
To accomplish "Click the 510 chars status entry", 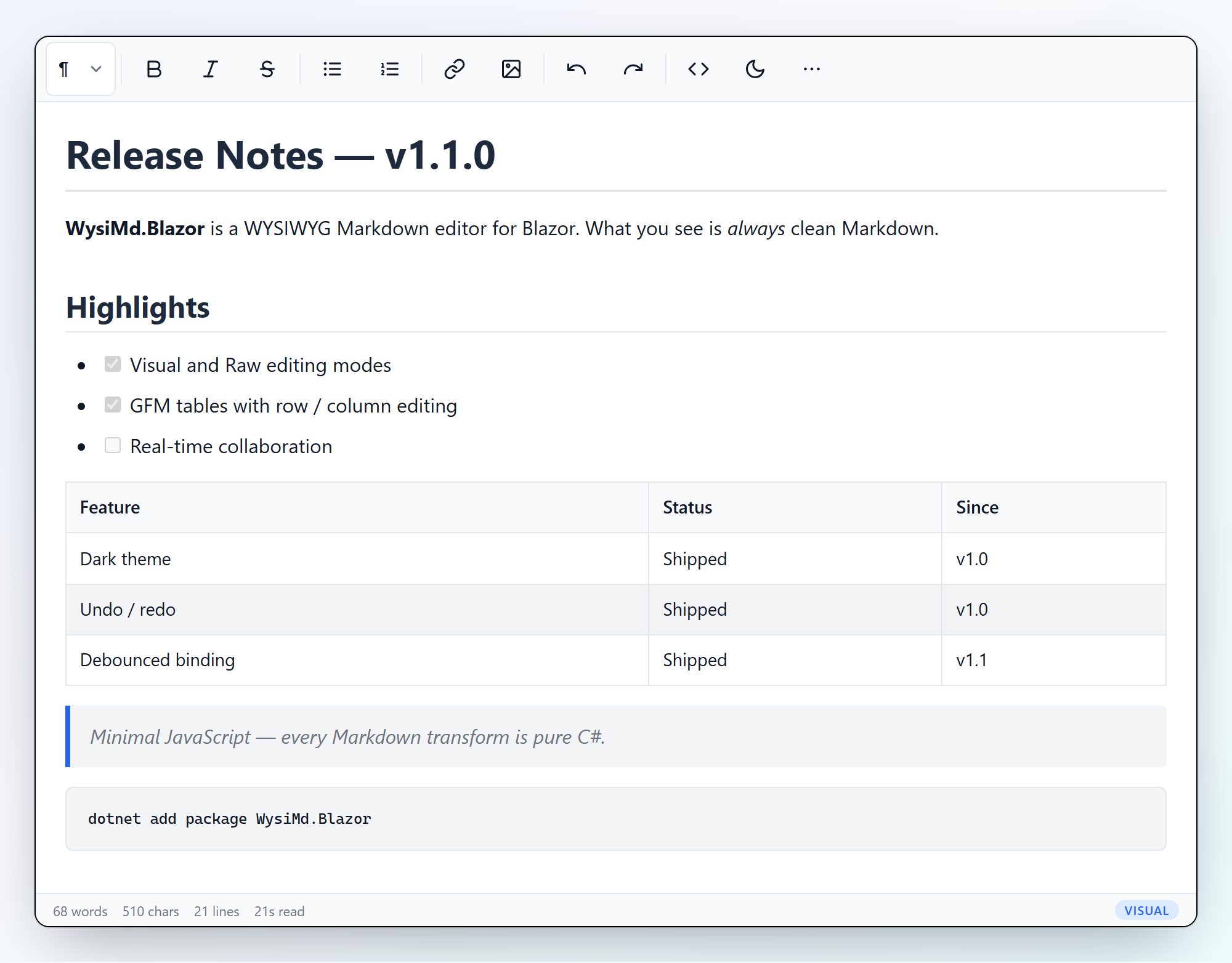I will coord(151,911).
